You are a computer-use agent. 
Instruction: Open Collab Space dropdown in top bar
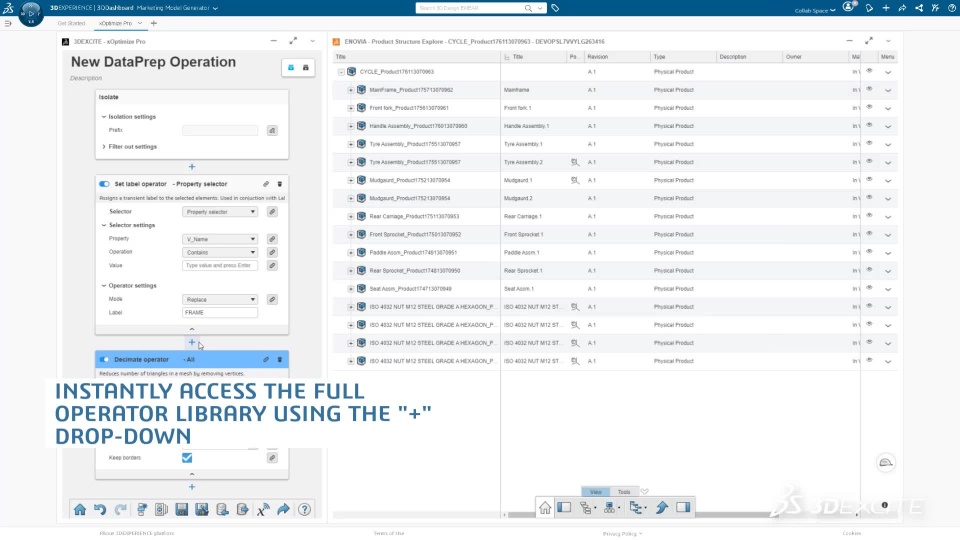815,10
